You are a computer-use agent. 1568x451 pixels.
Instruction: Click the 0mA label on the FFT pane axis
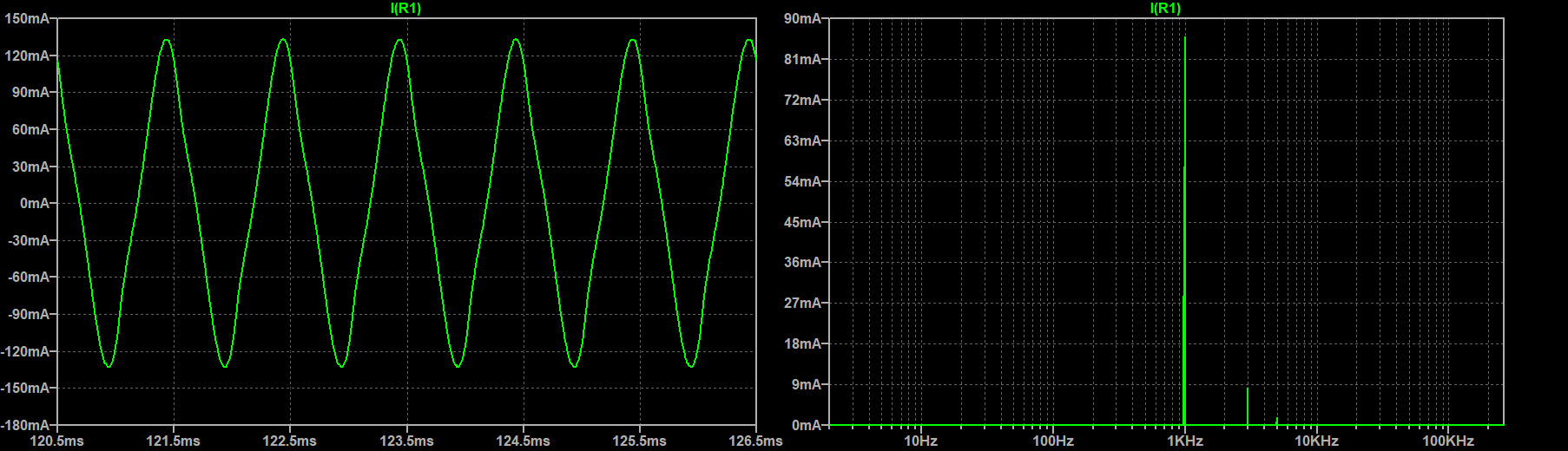tap(807, 425)
